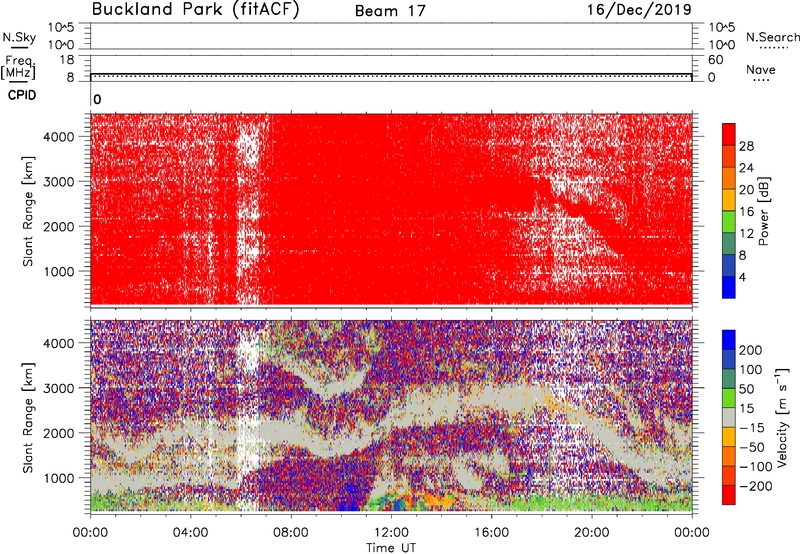
Task: Click the 'Velocity [m s-1]' color bar label
Action: [x=782, y=417]
